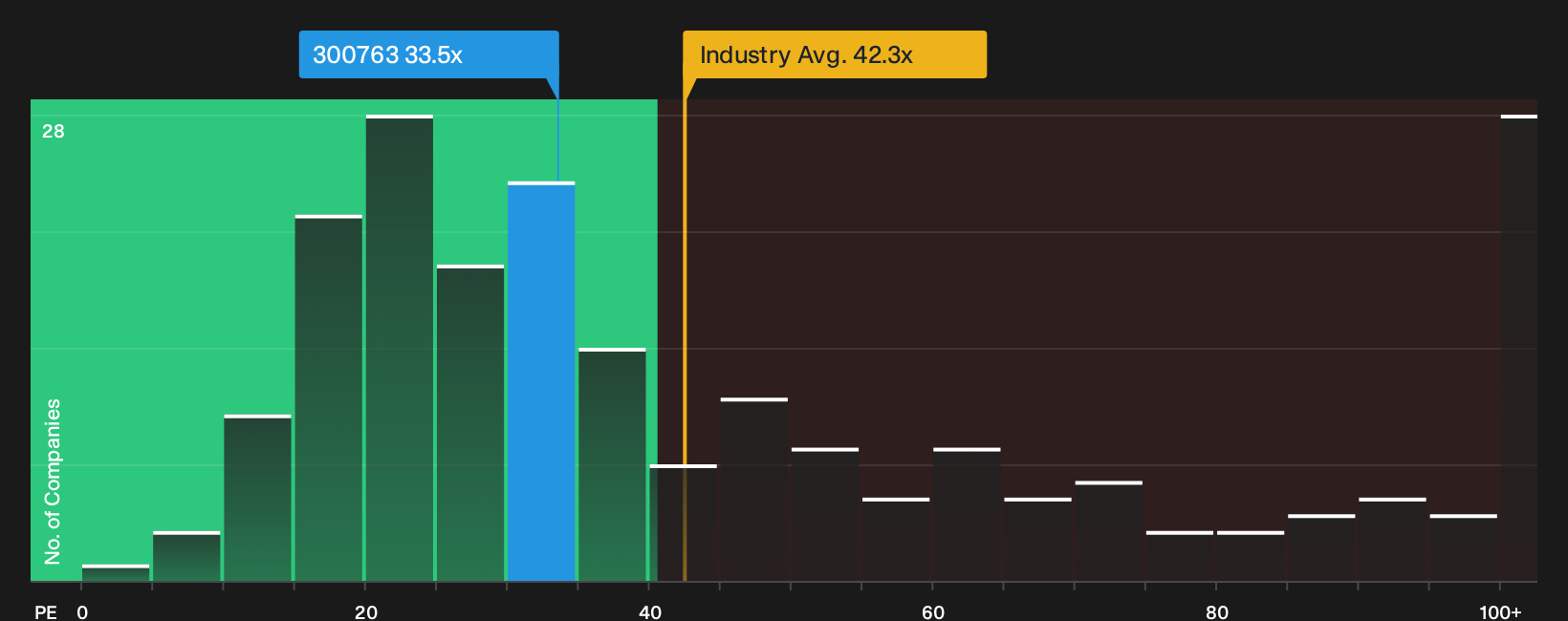Image resolution: width=1568 pixels, height=621 pixels.
Task: Click the blue 300763 33.5x label
Action: point(428,54)
